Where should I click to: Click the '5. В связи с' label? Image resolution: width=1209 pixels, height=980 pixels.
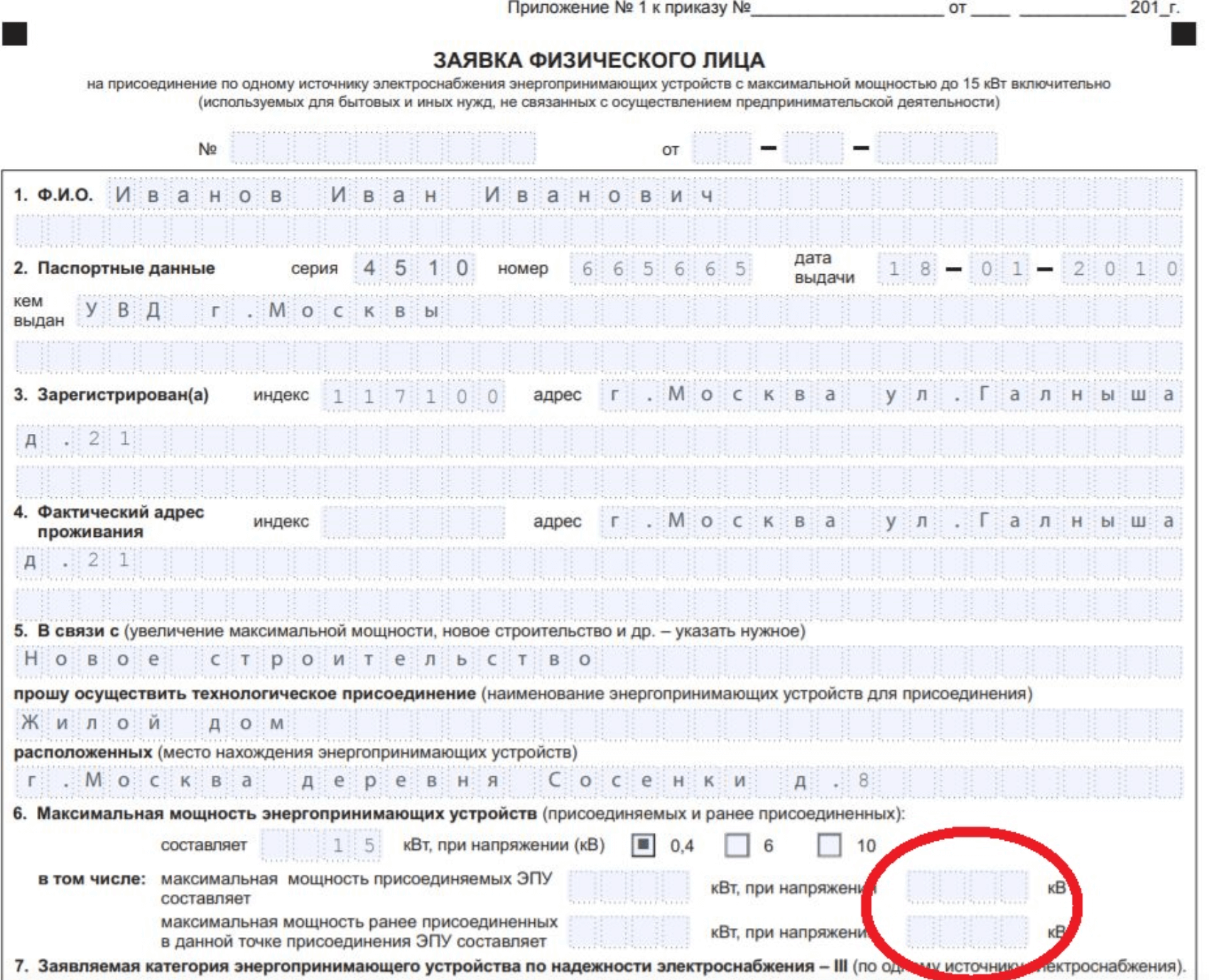coord(66,631)
